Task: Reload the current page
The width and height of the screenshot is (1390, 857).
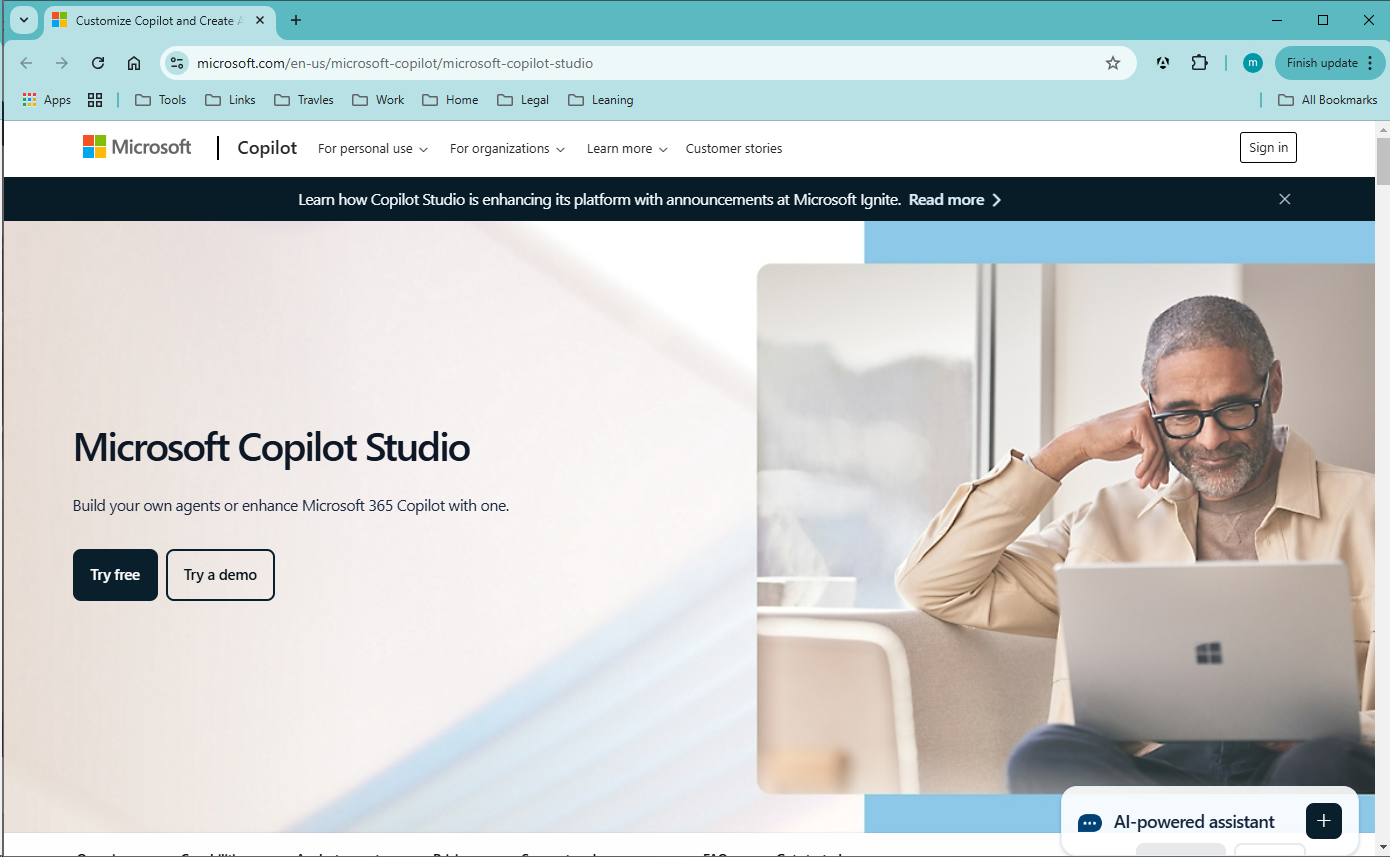Action: click(x=98, y=63)
